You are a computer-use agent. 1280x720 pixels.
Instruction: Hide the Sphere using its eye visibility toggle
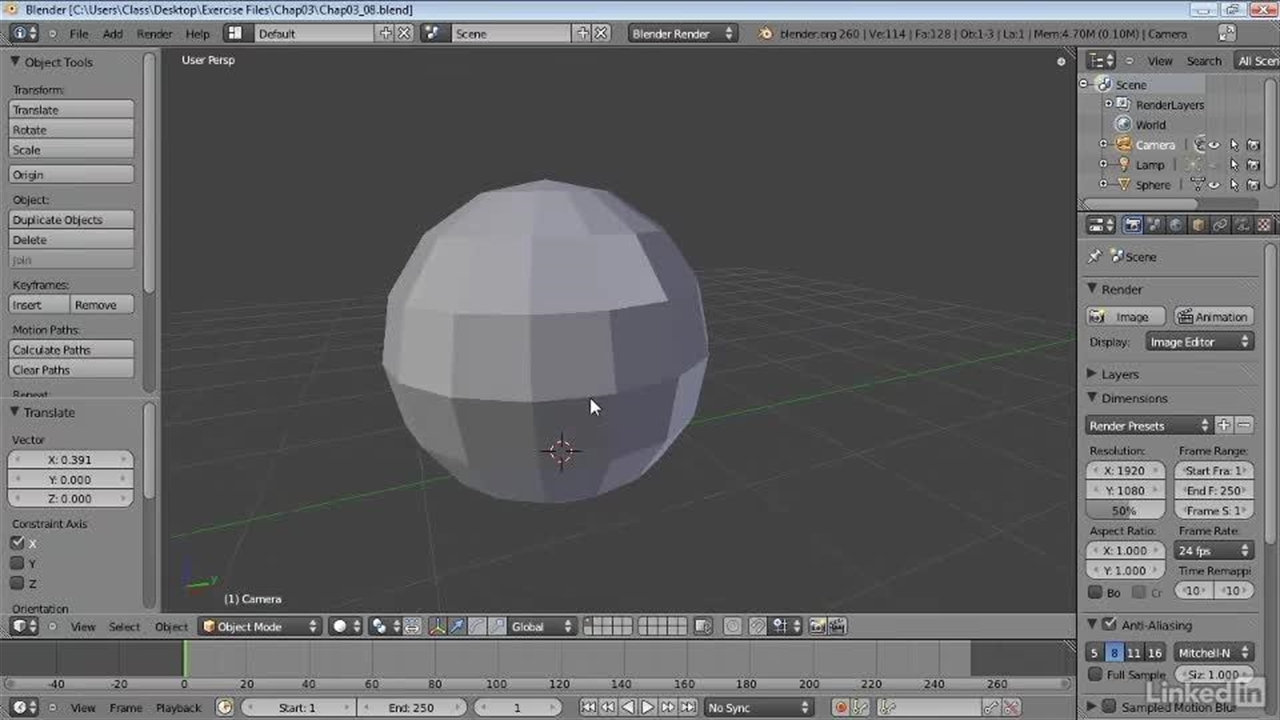pyautogui.click(x=1214, y=185)
